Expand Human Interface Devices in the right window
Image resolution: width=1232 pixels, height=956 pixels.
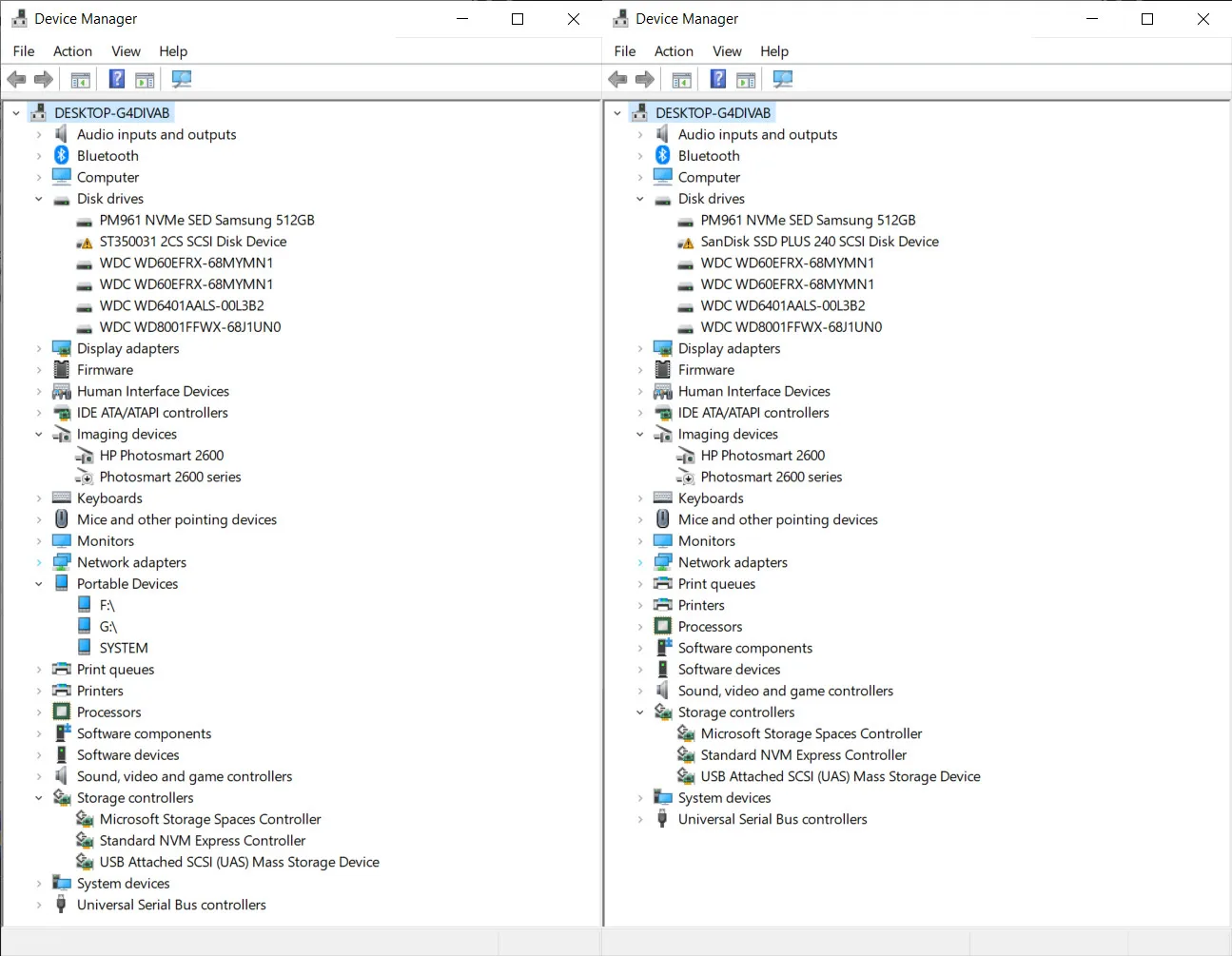pos(640,391)
